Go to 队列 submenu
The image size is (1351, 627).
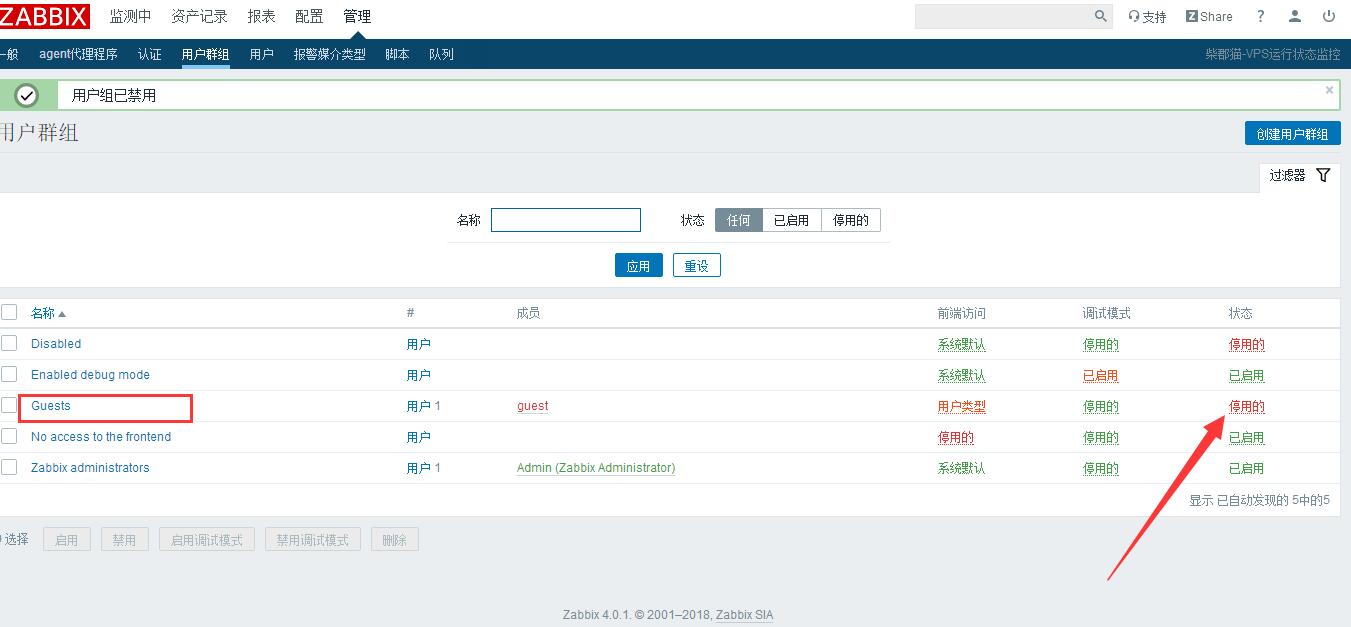click(x=441, y=54)
